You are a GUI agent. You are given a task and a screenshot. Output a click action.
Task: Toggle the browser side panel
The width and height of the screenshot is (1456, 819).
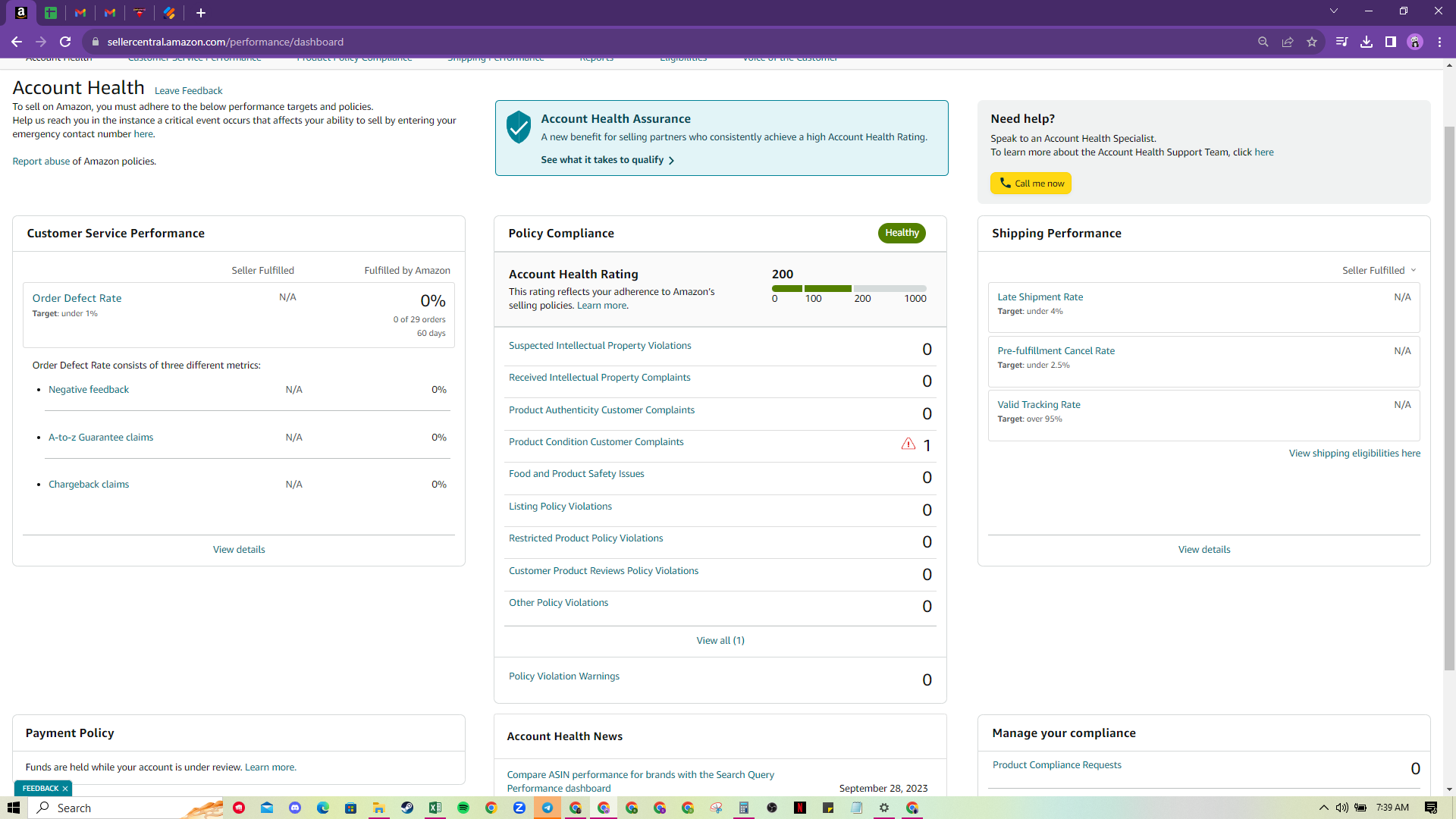pos(1391,42)
